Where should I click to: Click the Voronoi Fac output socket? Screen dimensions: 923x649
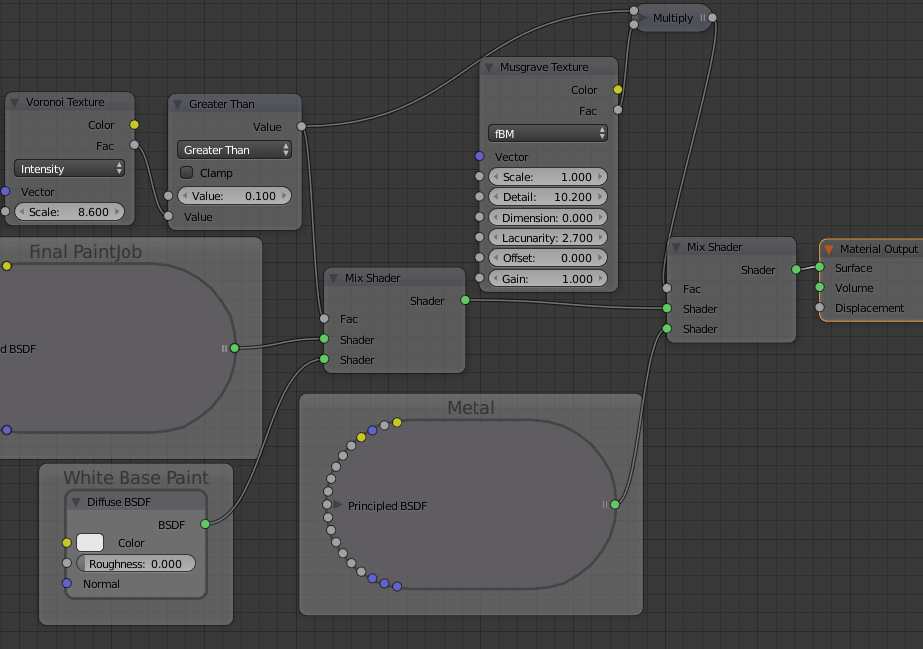coord(134,145)
